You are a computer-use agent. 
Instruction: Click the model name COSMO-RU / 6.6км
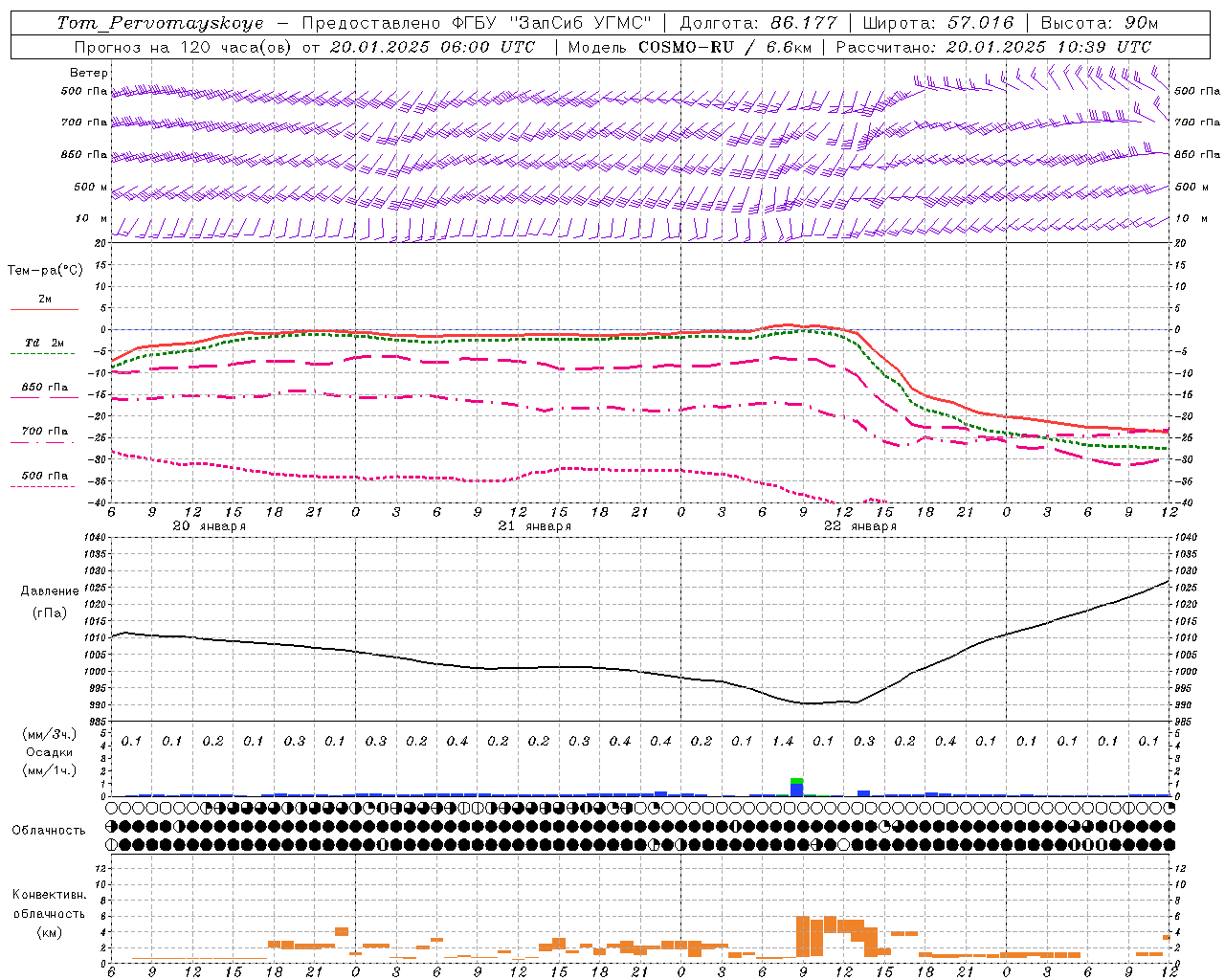[x=726, y=47]
